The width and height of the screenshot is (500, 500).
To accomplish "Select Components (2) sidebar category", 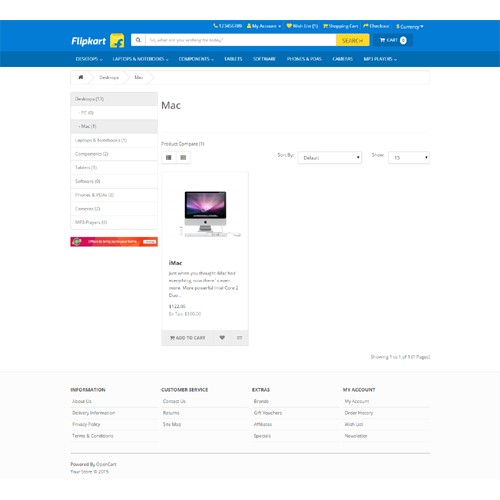I will (114, 154).
